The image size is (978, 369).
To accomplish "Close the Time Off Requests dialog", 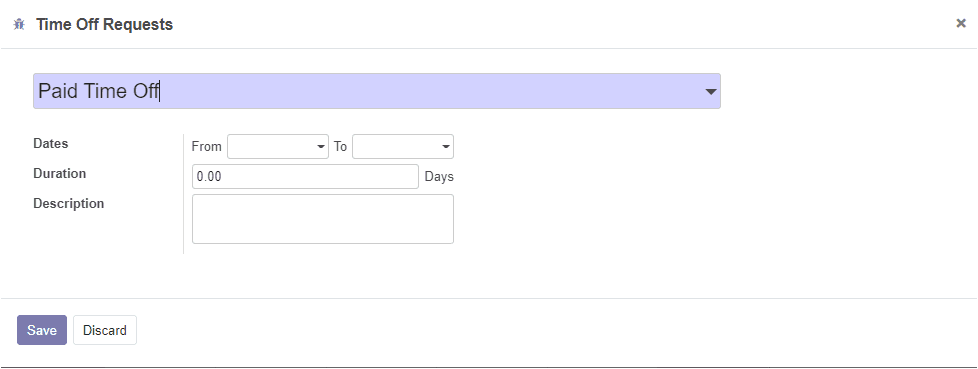I will pos(961,24).
